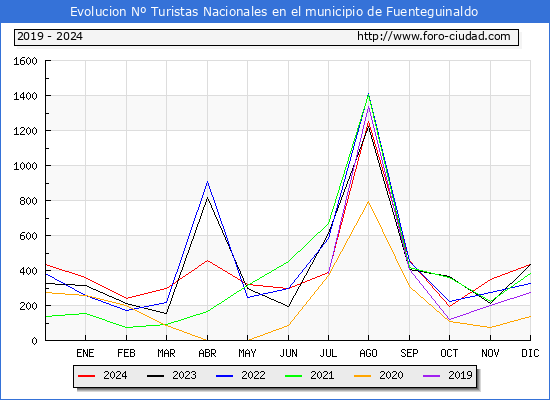Viewport: 550px width, 400px height.
Task: Click the red 2024 legend line swatch
Action: click(86, 376)
